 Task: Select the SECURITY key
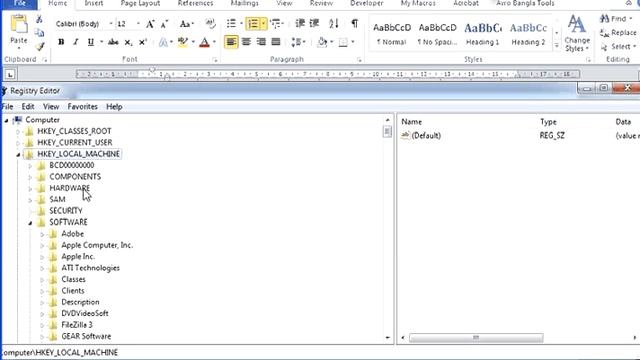coord(66,211)
